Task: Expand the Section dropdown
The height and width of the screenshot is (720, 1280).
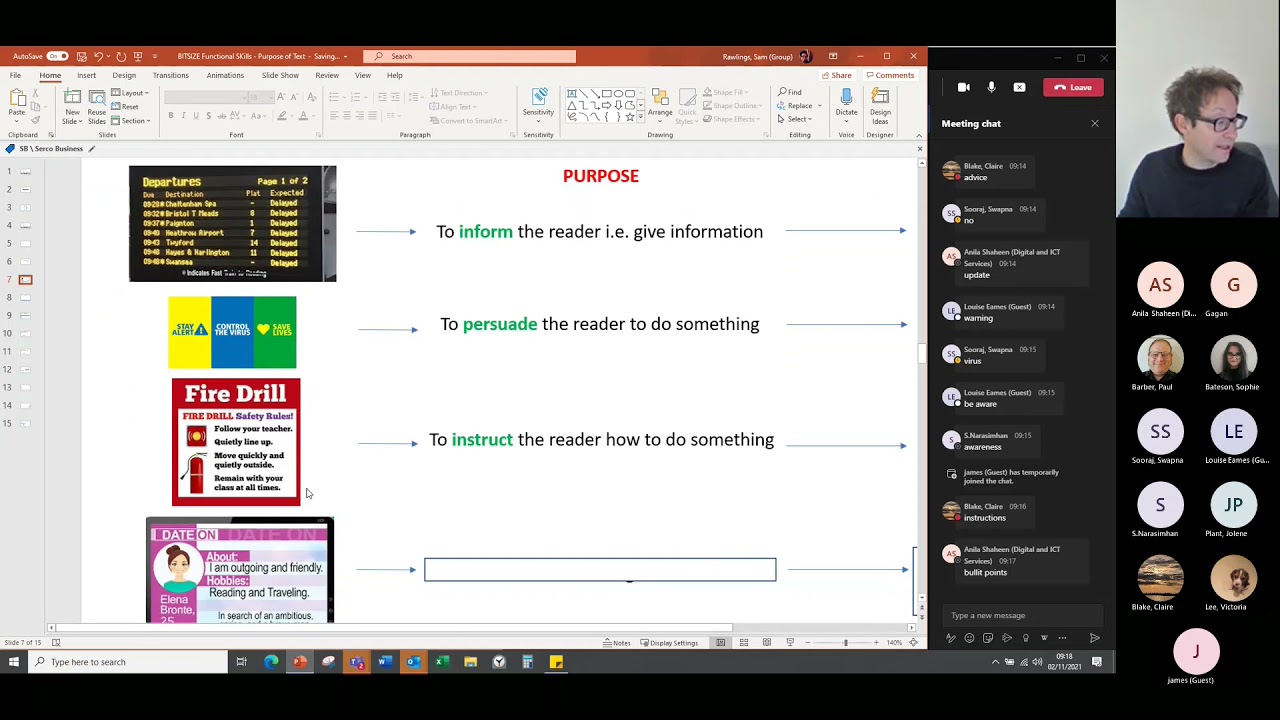Action: click(132, 120)
